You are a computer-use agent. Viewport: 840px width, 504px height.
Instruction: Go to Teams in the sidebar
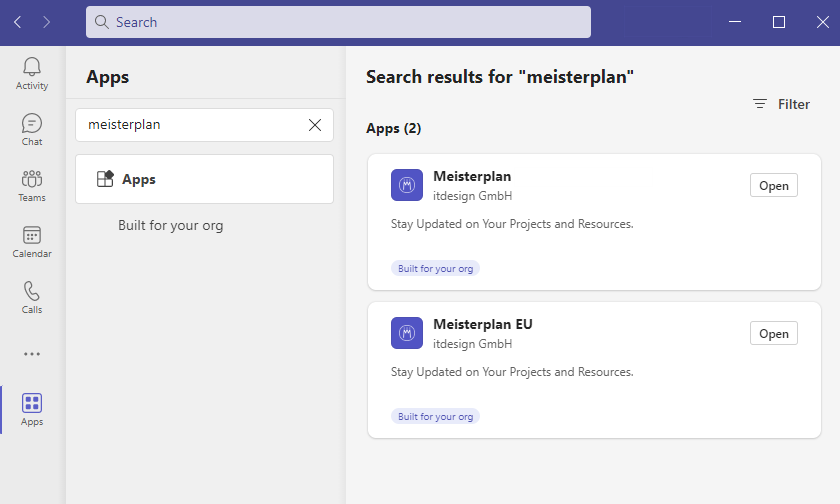32,186
